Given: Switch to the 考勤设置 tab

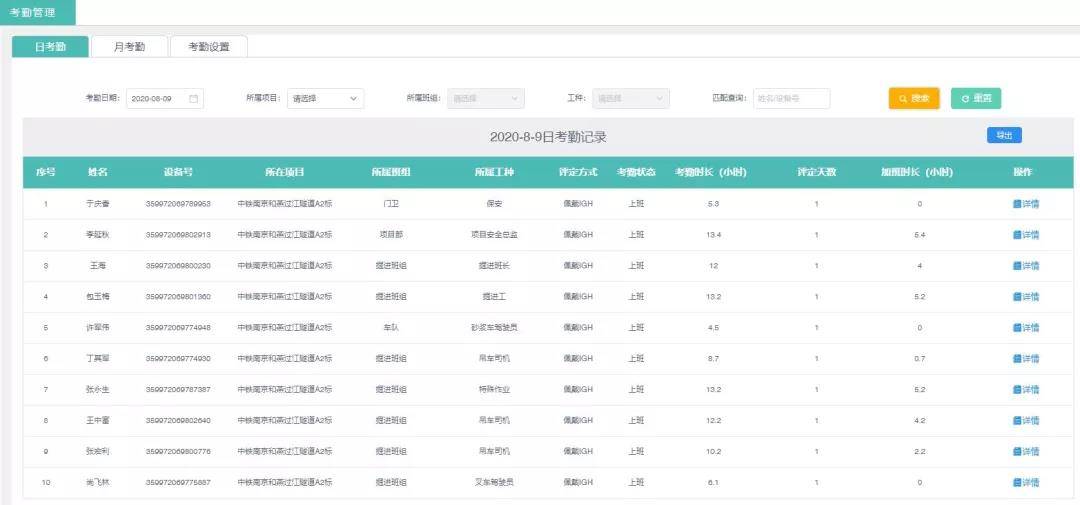Looking at the screenshot, I should (208, 47).
